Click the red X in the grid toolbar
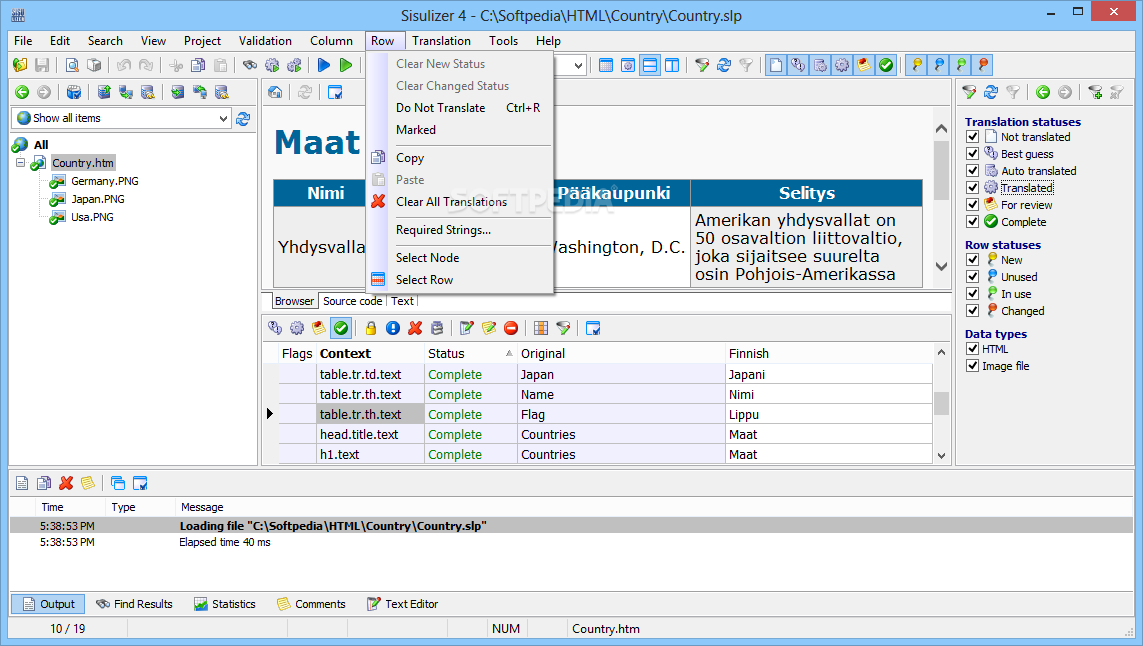Image resolution: width=1143 pixels, height=646 pixels. (416, 328)
